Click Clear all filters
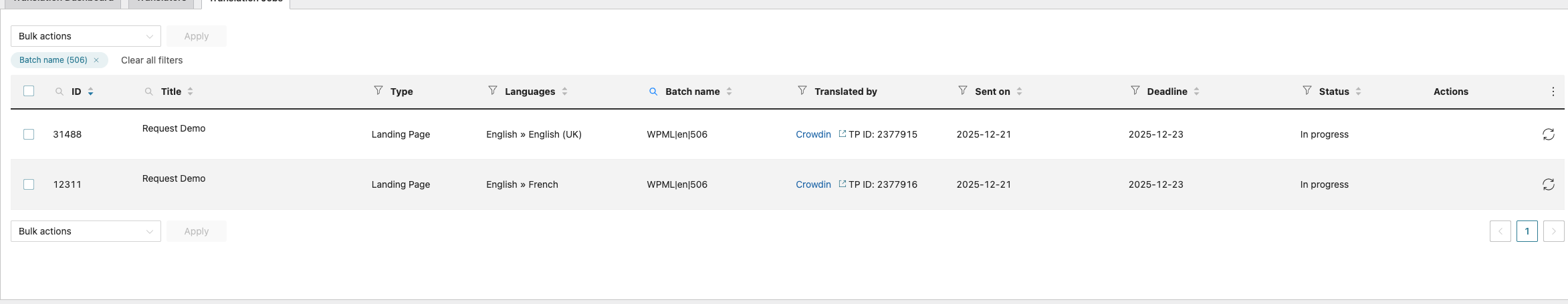The image size is (1568, 304). [x=152, y=60]
